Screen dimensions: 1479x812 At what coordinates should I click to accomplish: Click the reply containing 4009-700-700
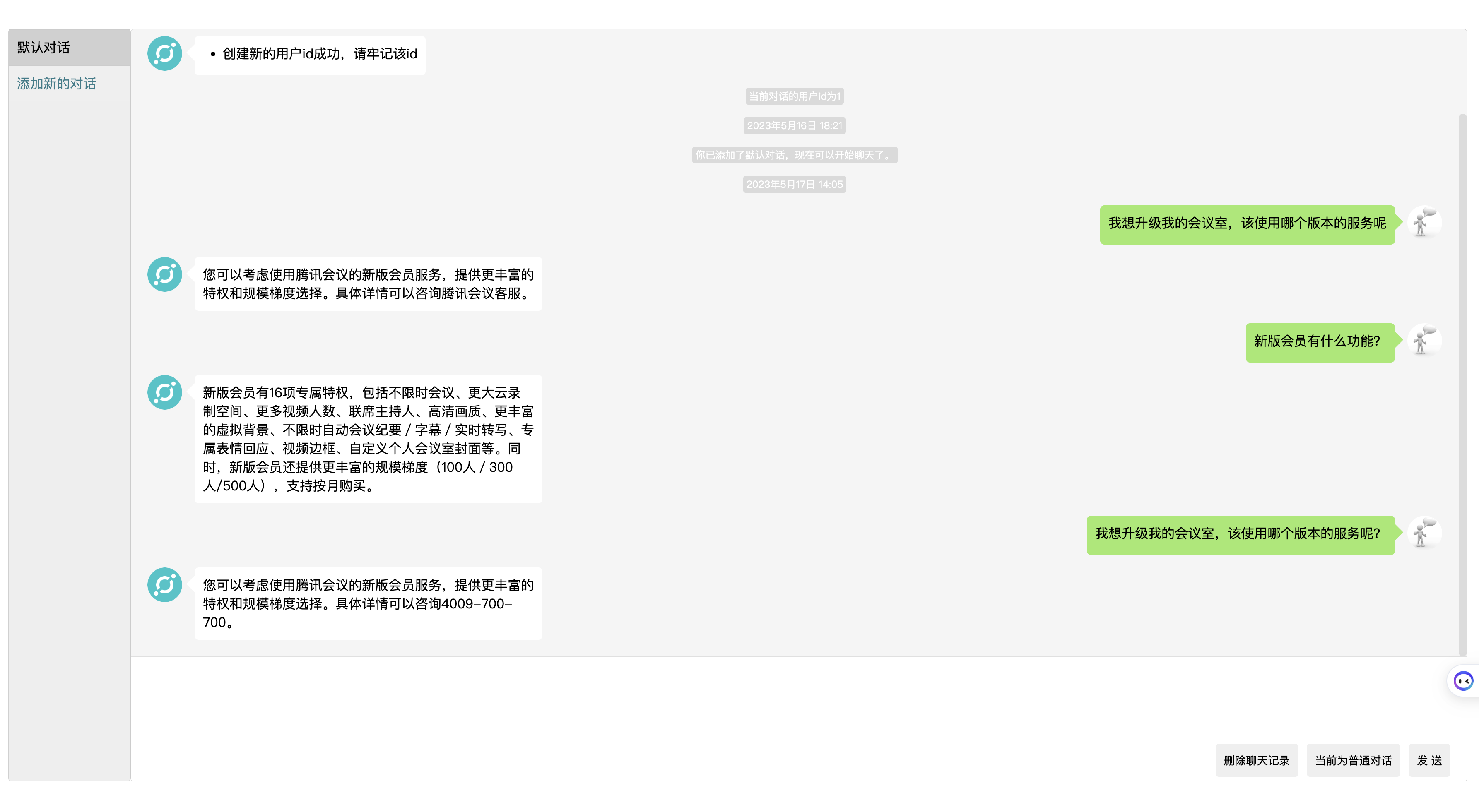(x=368, y=603)
